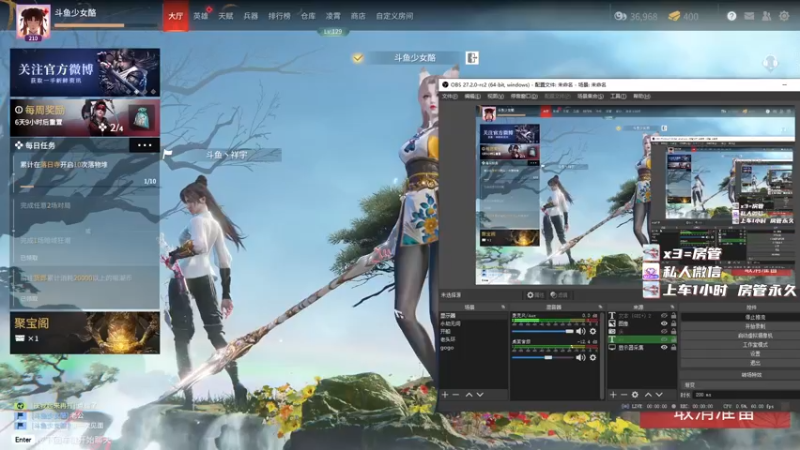Remove the source with the minus icon
The width and height of the screenshot is (800, 450).
(x=623, y=394)
